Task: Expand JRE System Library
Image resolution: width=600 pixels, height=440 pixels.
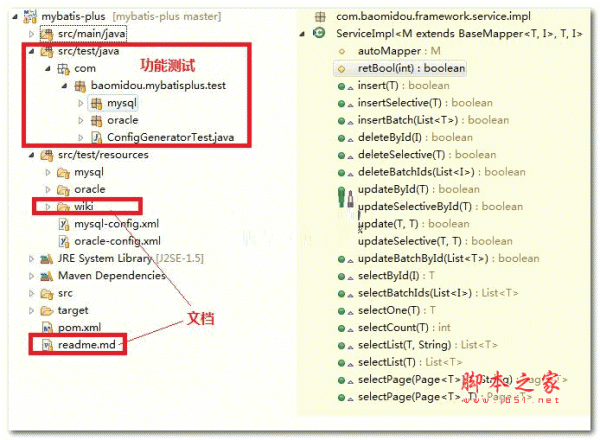Action: [x=31, y=259]
